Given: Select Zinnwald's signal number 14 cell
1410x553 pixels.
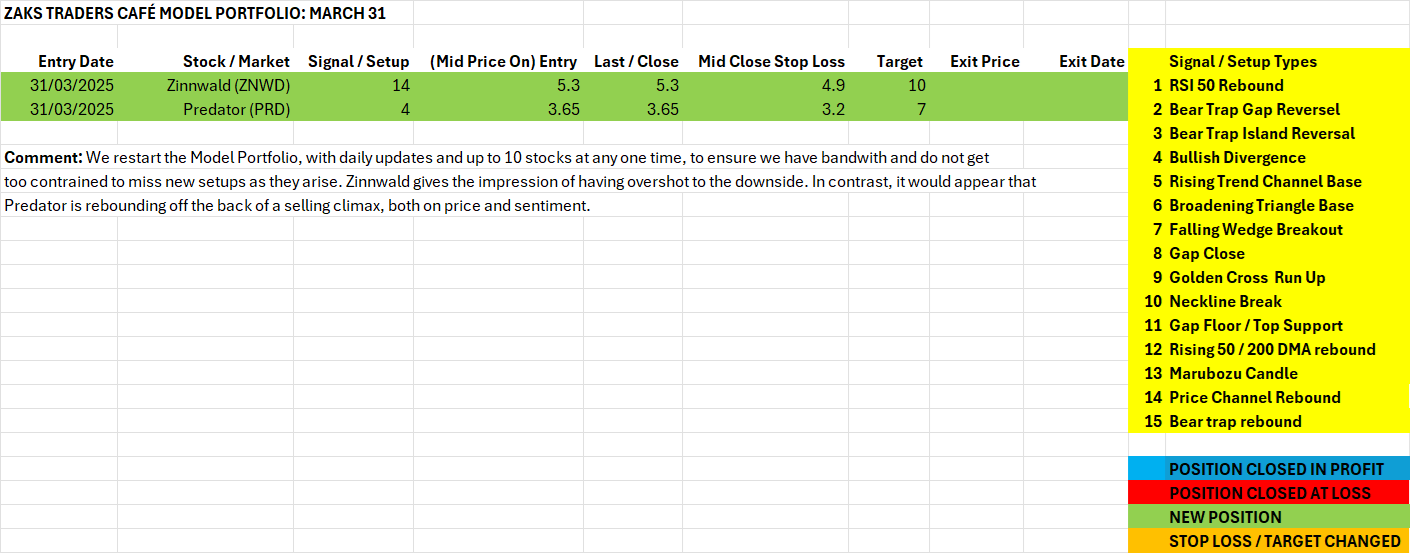Looking at the screenshot, I should (x=399, y=85).
